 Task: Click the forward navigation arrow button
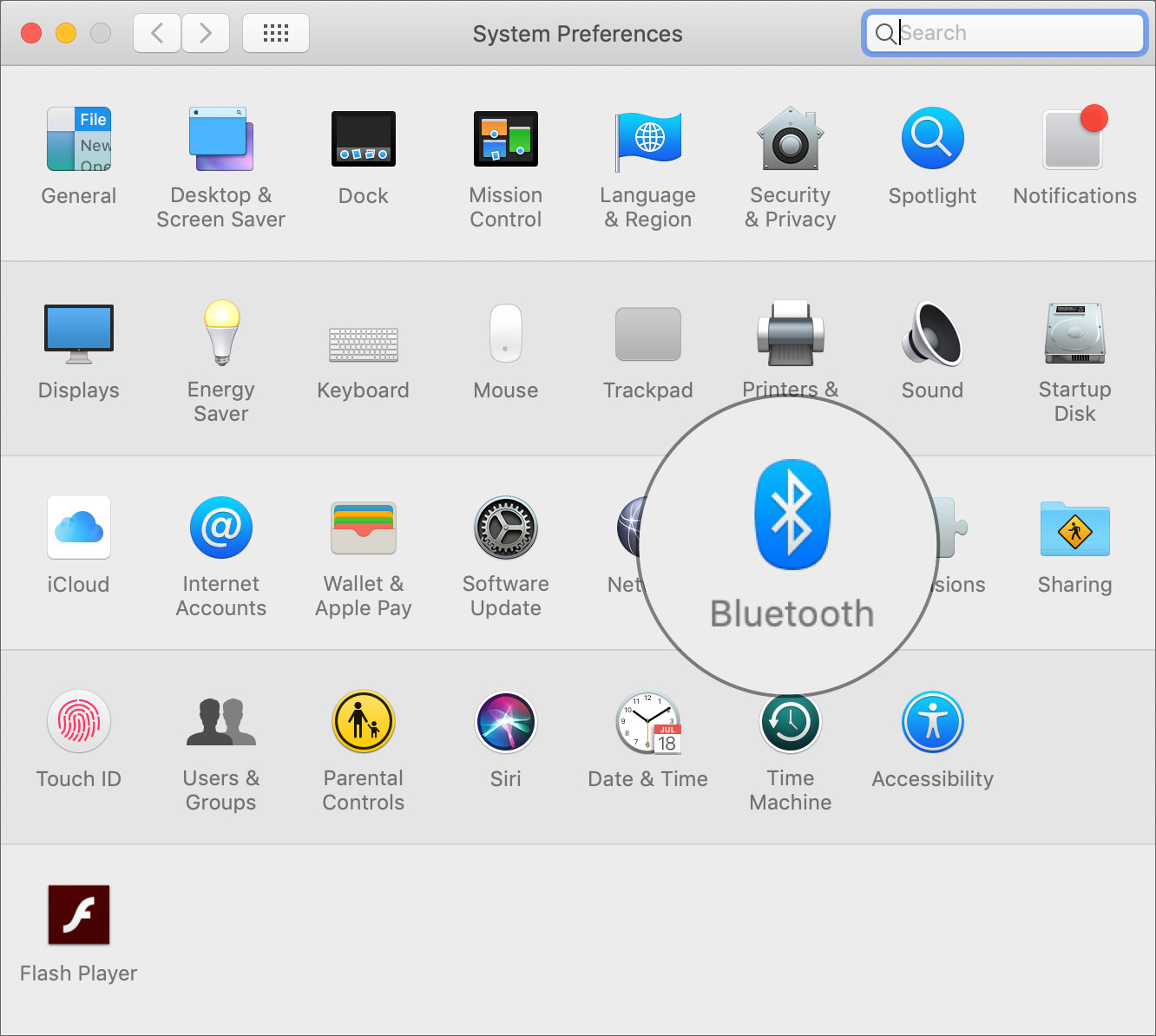(x=206, y=33)
